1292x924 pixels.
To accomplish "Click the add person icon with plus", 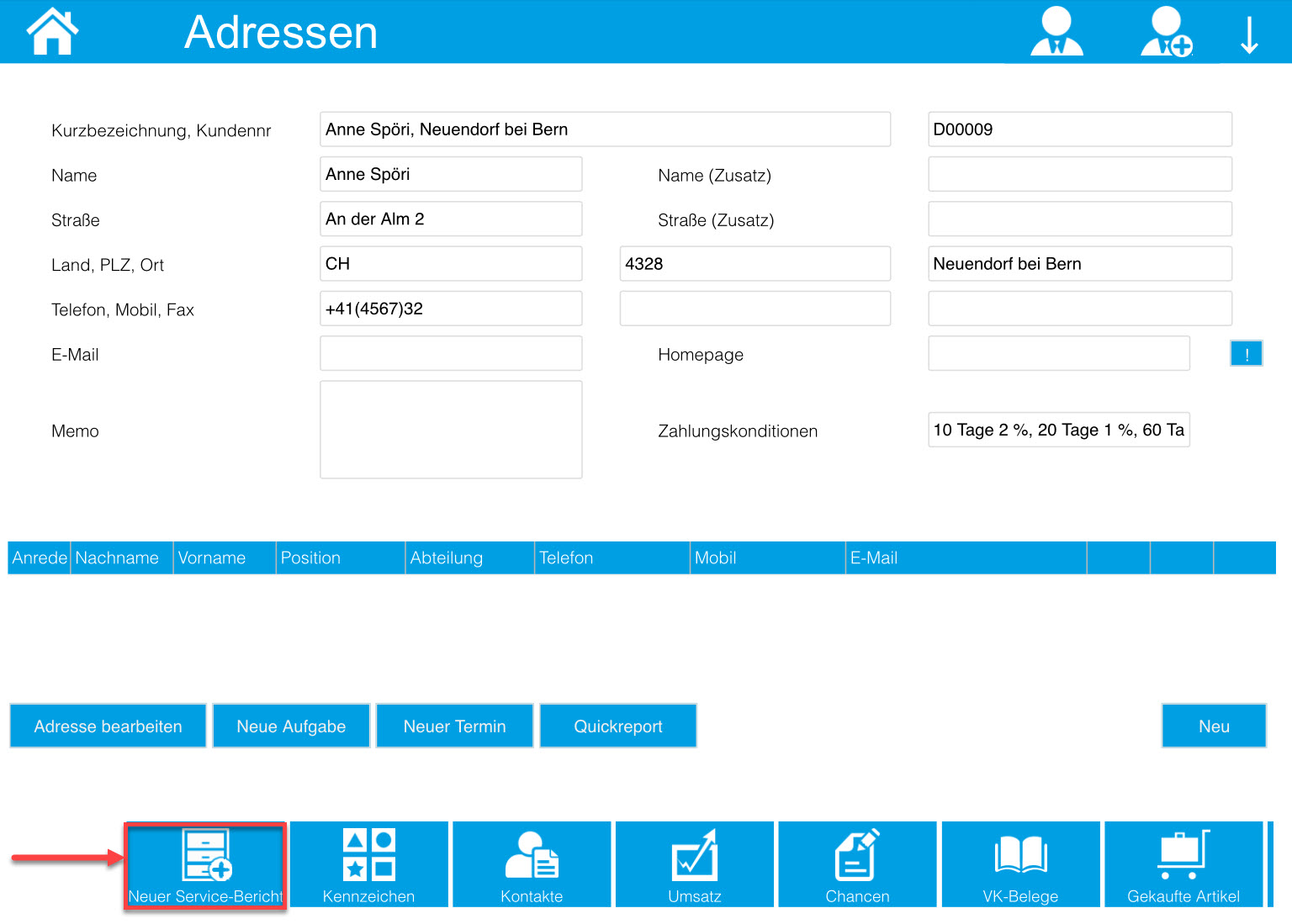I will tap(1167, 31).
